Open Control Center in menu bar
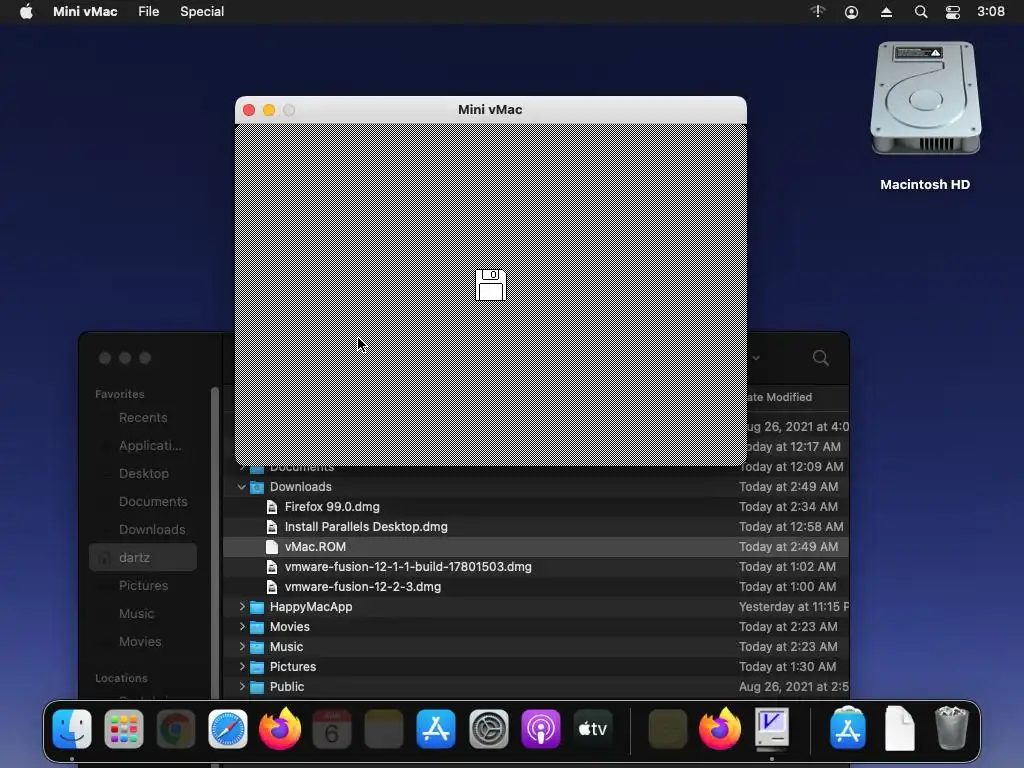The width and height of the screenshot is (1024, 768). coord(953,12)
